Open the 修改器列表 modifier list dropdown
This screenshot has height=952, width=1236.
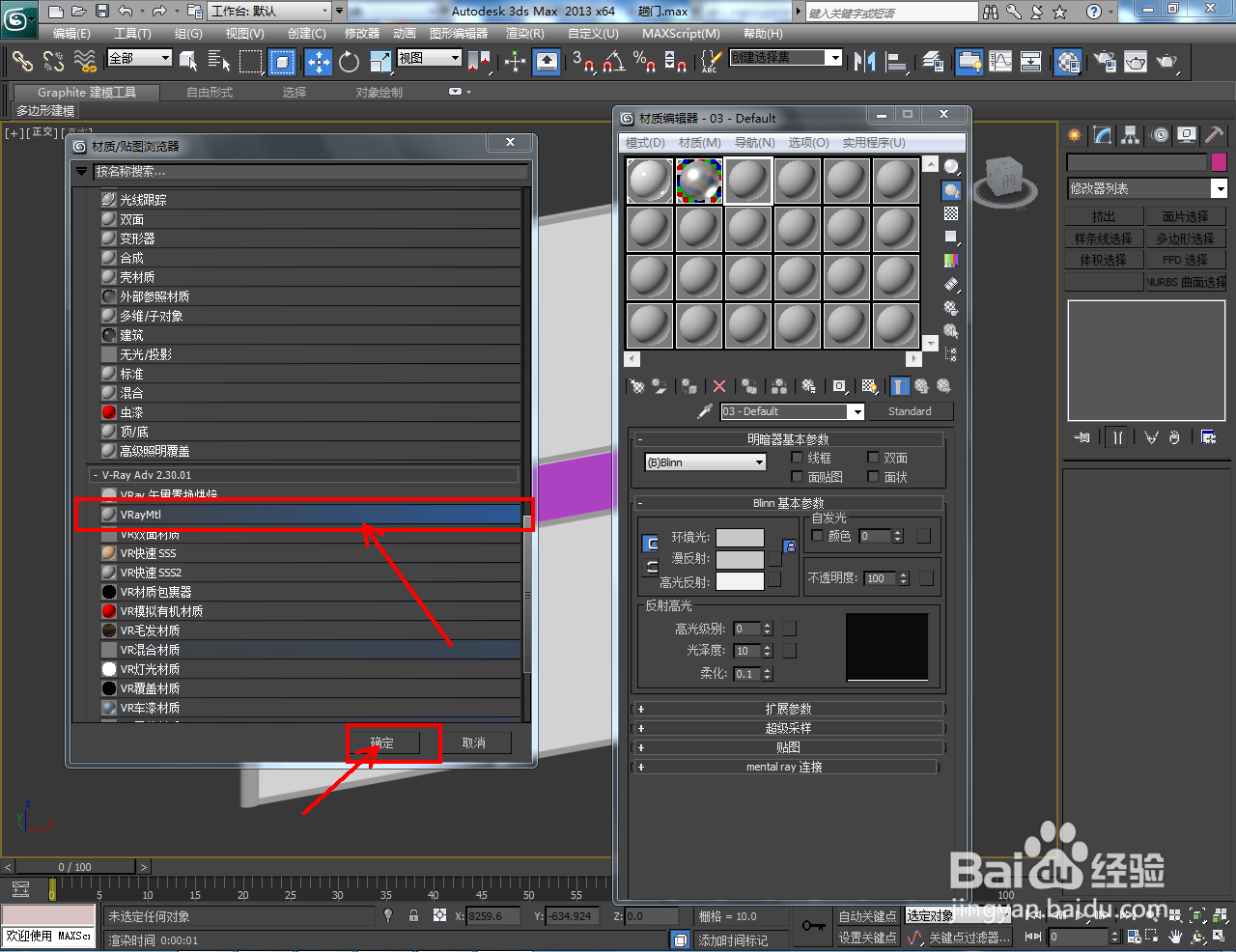1146,188
